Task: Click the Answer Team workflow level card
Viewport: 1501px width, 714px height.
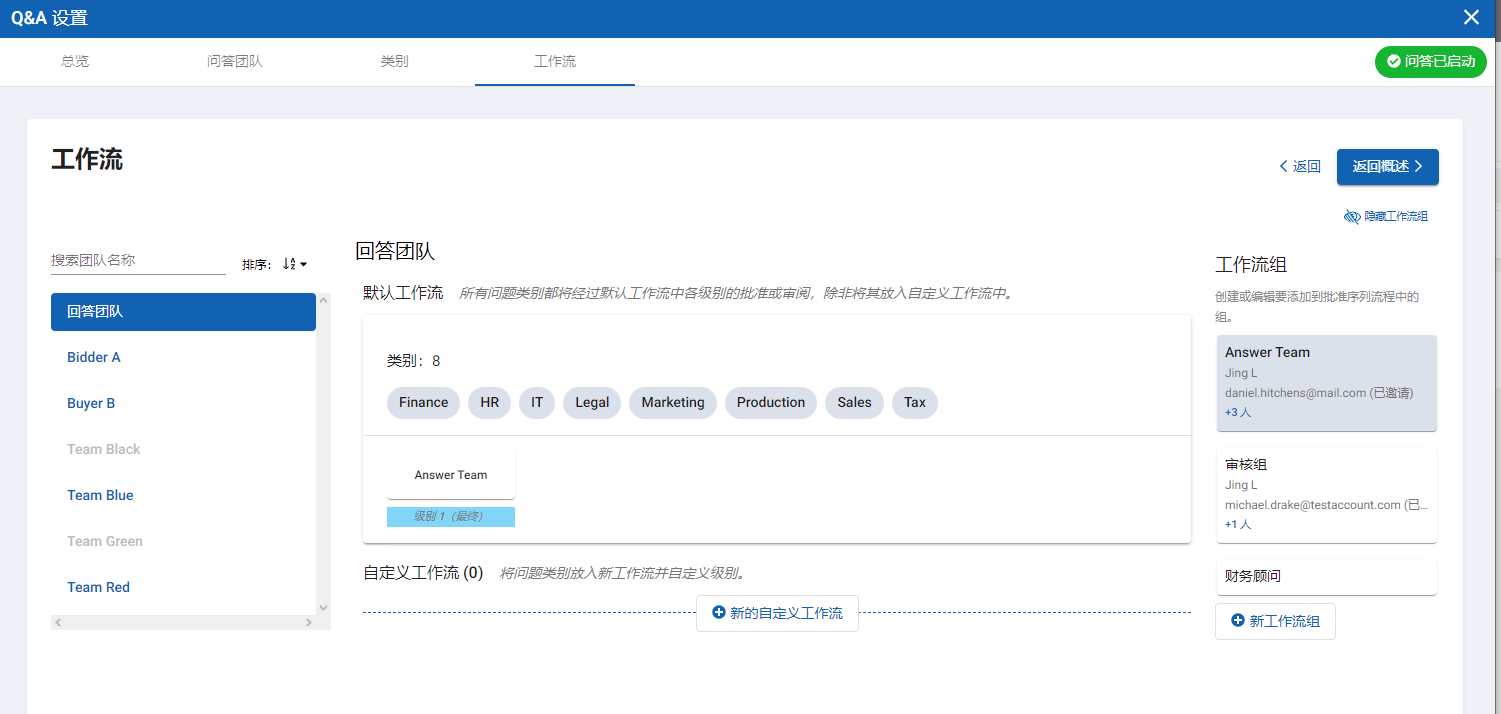Action: (x=451, y=475)
